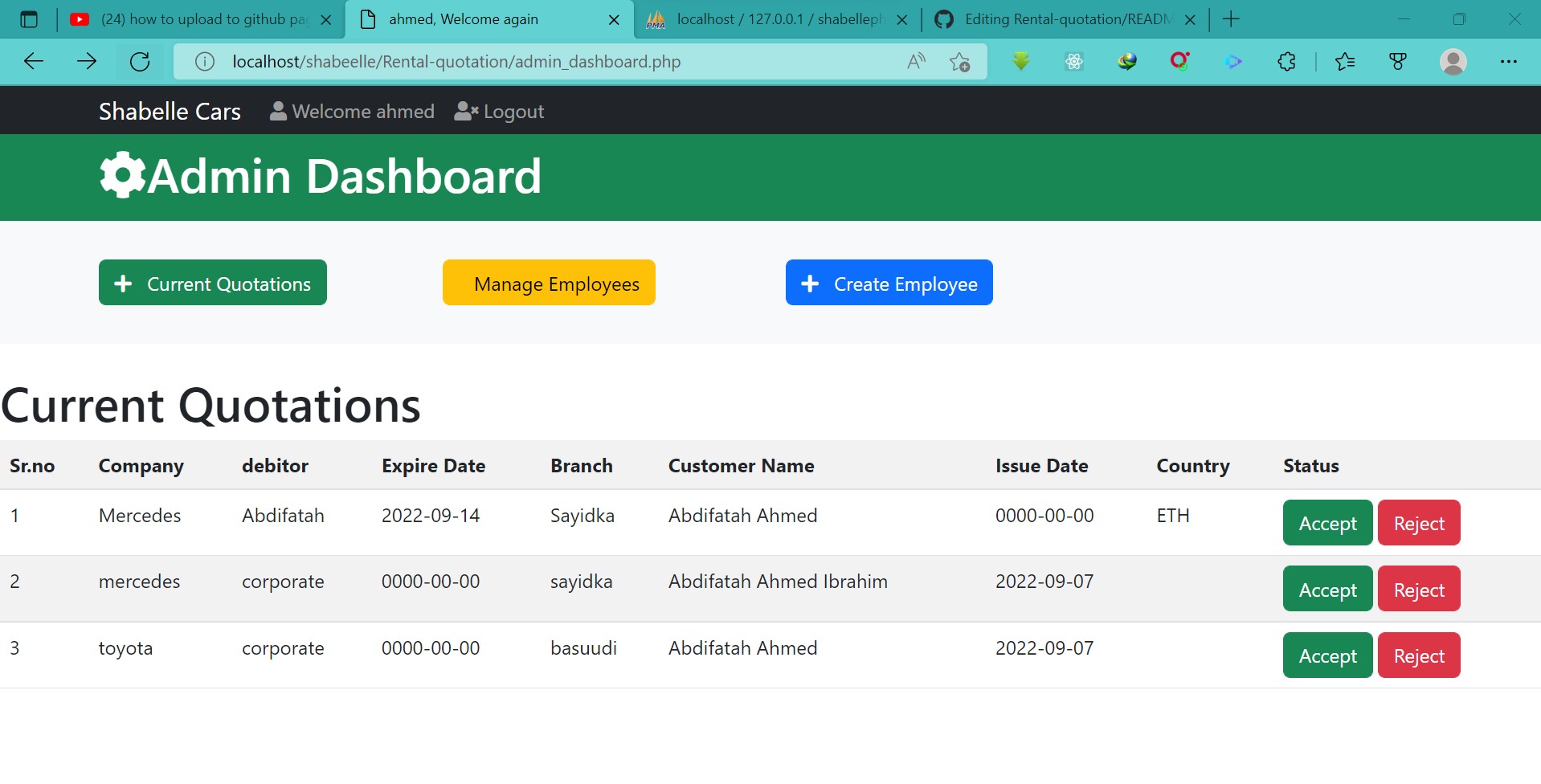Viewport: 1541px width, 784px height.
Task: Open the Extensions puzzle icon
Action: [x=1286, y=61]
